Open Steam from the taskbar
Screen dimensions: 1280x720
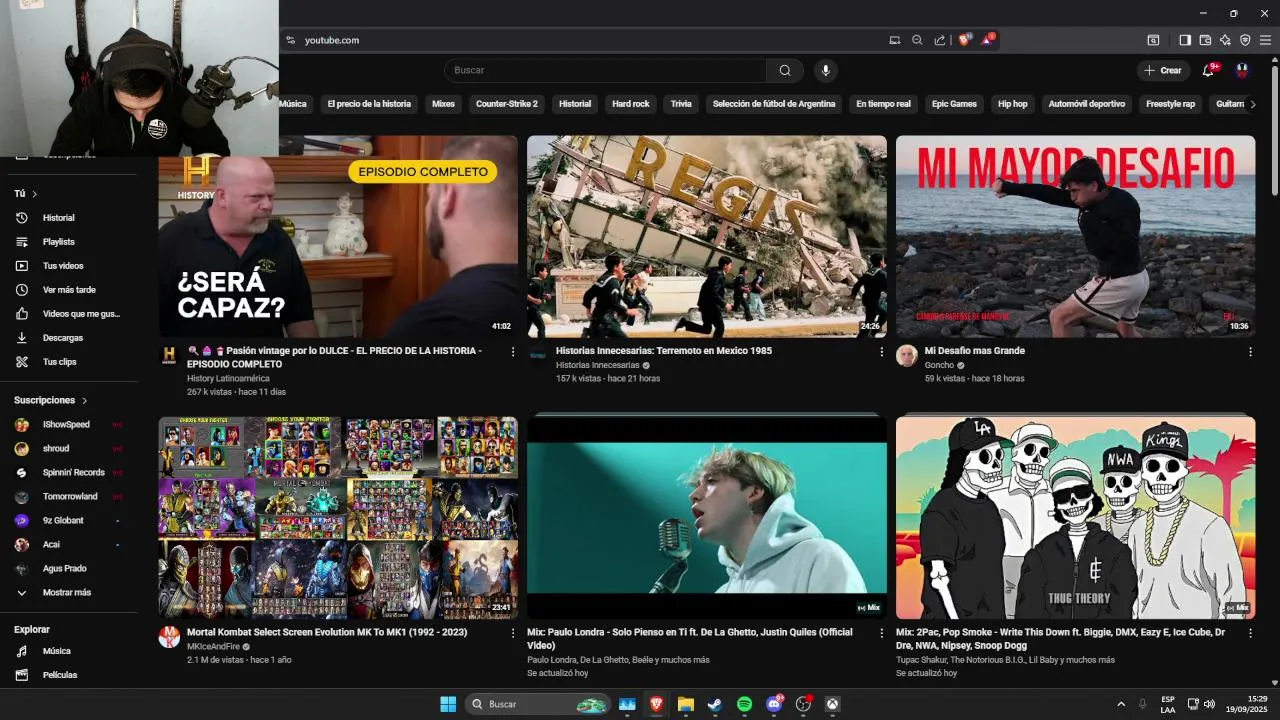pos(714,704)
